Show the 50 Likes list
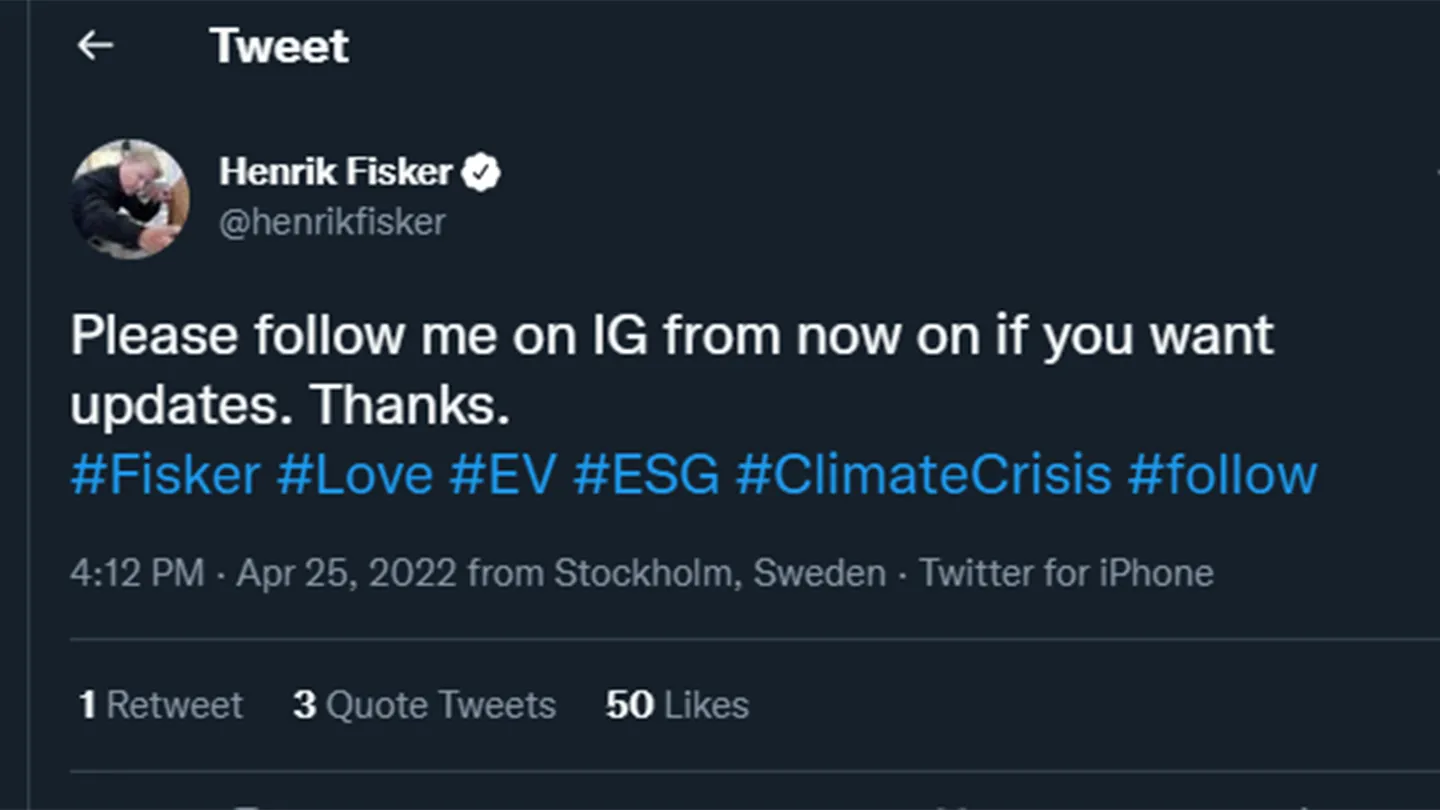Viewport: 1440px width, 810px height. tap(677, 705)
